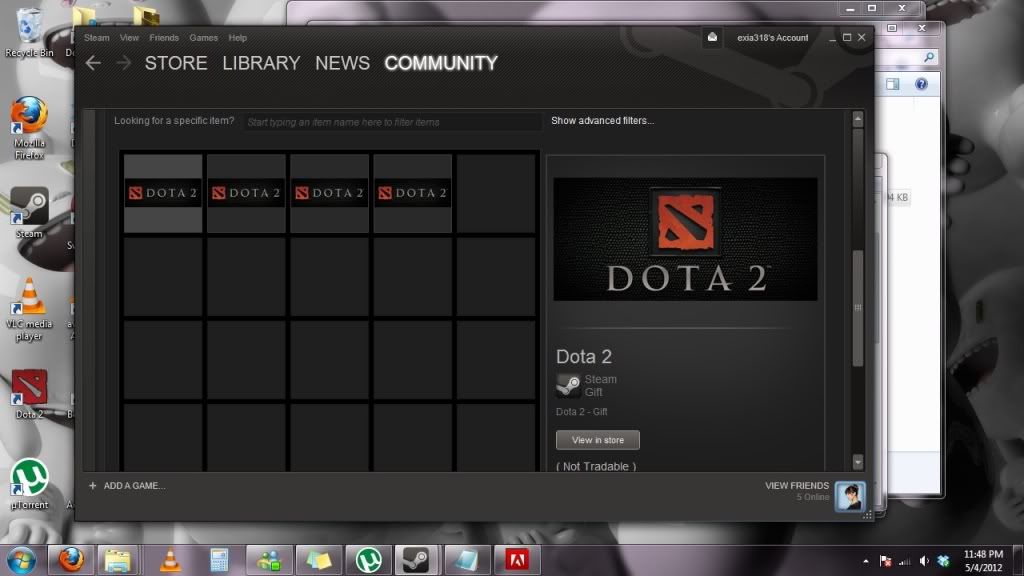Go back with the Steam back arrow

(x=93, y=63)
